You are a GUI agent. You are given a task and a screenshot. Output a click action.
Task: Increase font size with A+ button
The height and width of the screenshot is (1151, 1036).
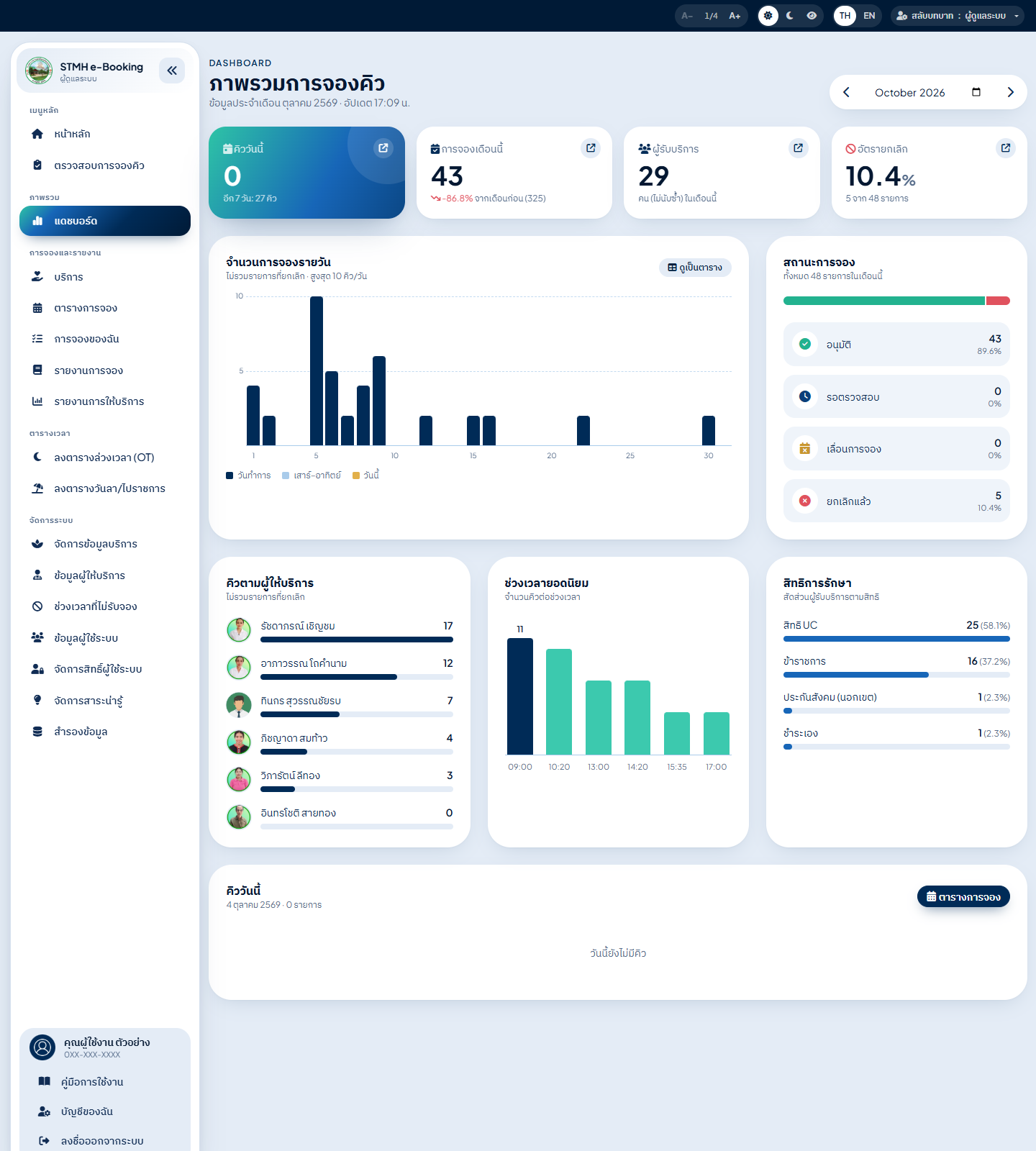click(735, 16)
